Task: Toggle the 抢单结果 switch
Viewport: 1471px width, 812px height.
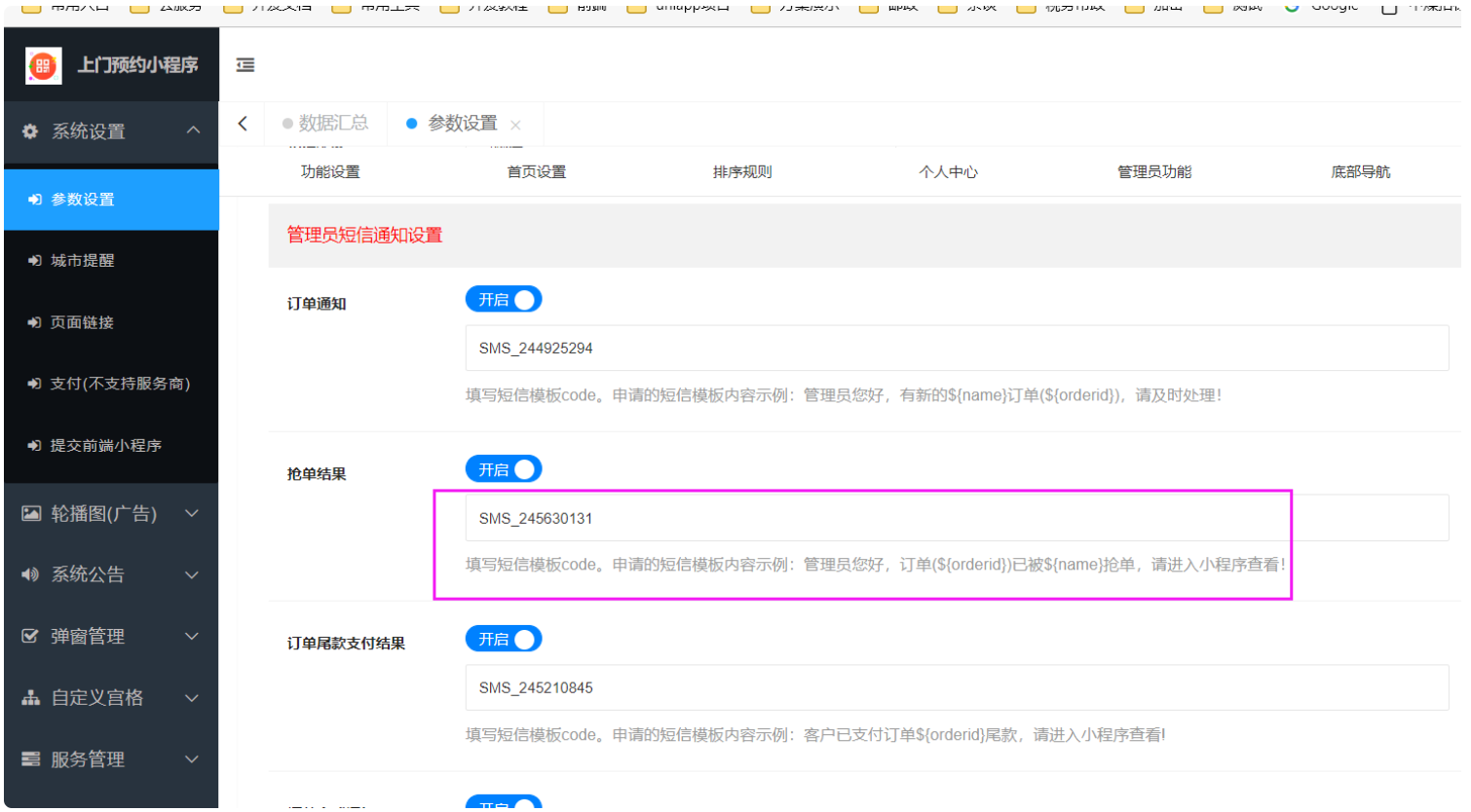Action: click(504, 469)
